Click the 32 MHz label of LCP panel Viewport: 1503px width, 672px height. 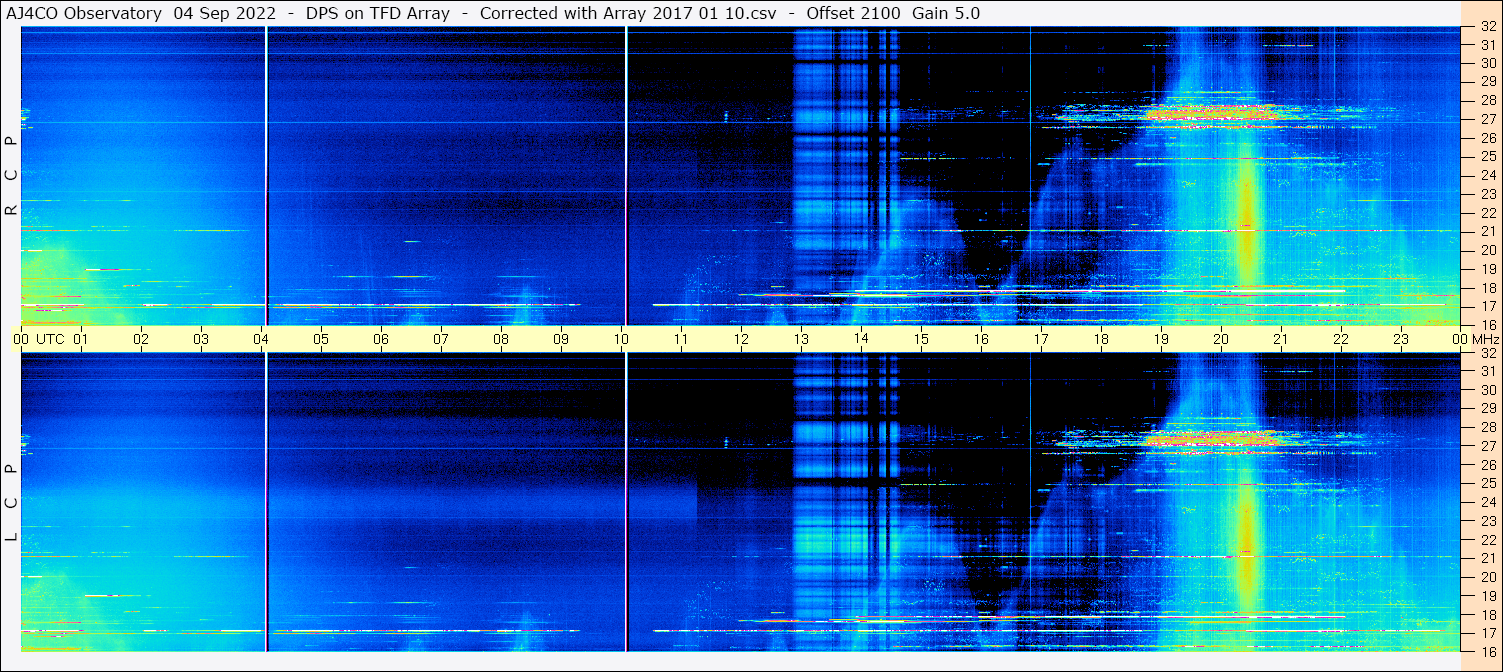[x=1487, y=353]
